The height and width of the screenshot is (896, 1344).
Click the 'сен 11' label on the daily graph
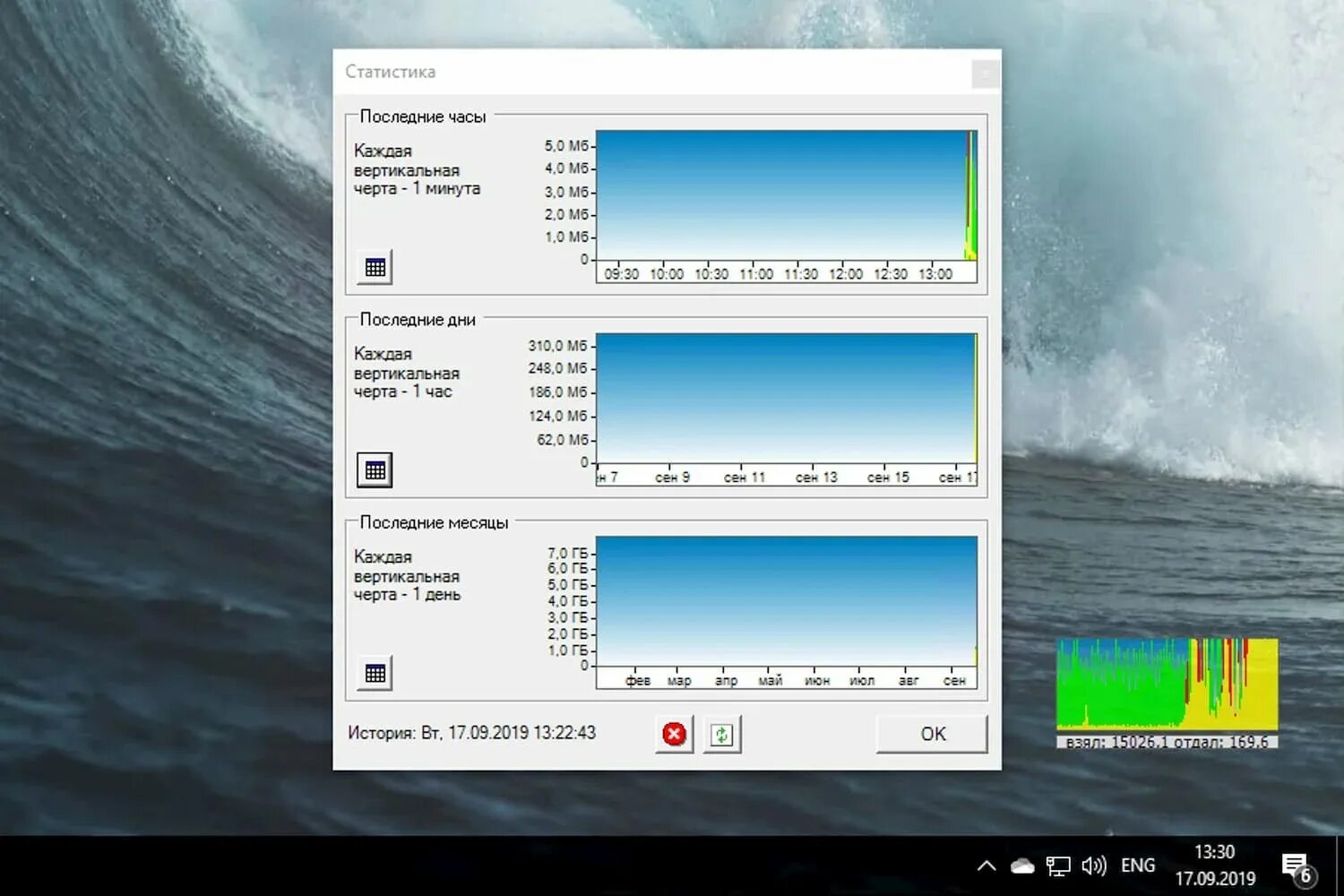point(745,478)
